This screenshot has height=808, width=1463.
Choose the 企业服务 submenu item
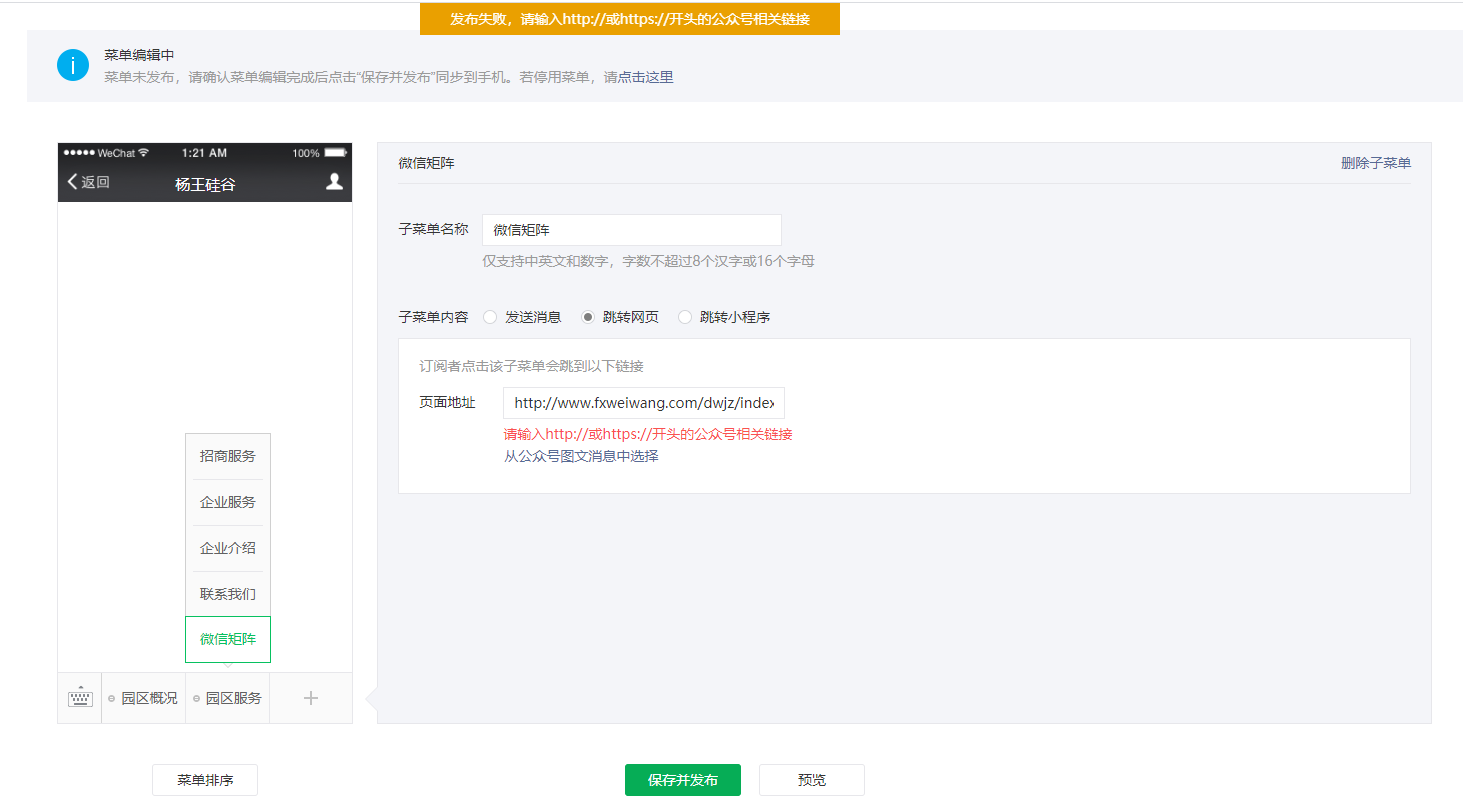pos(228,502)
